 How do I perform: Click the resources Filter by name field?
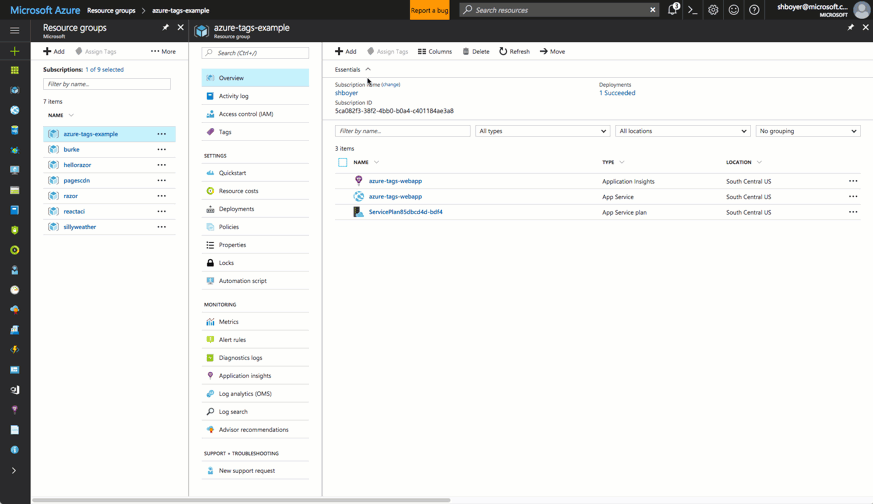coord(403,131)
